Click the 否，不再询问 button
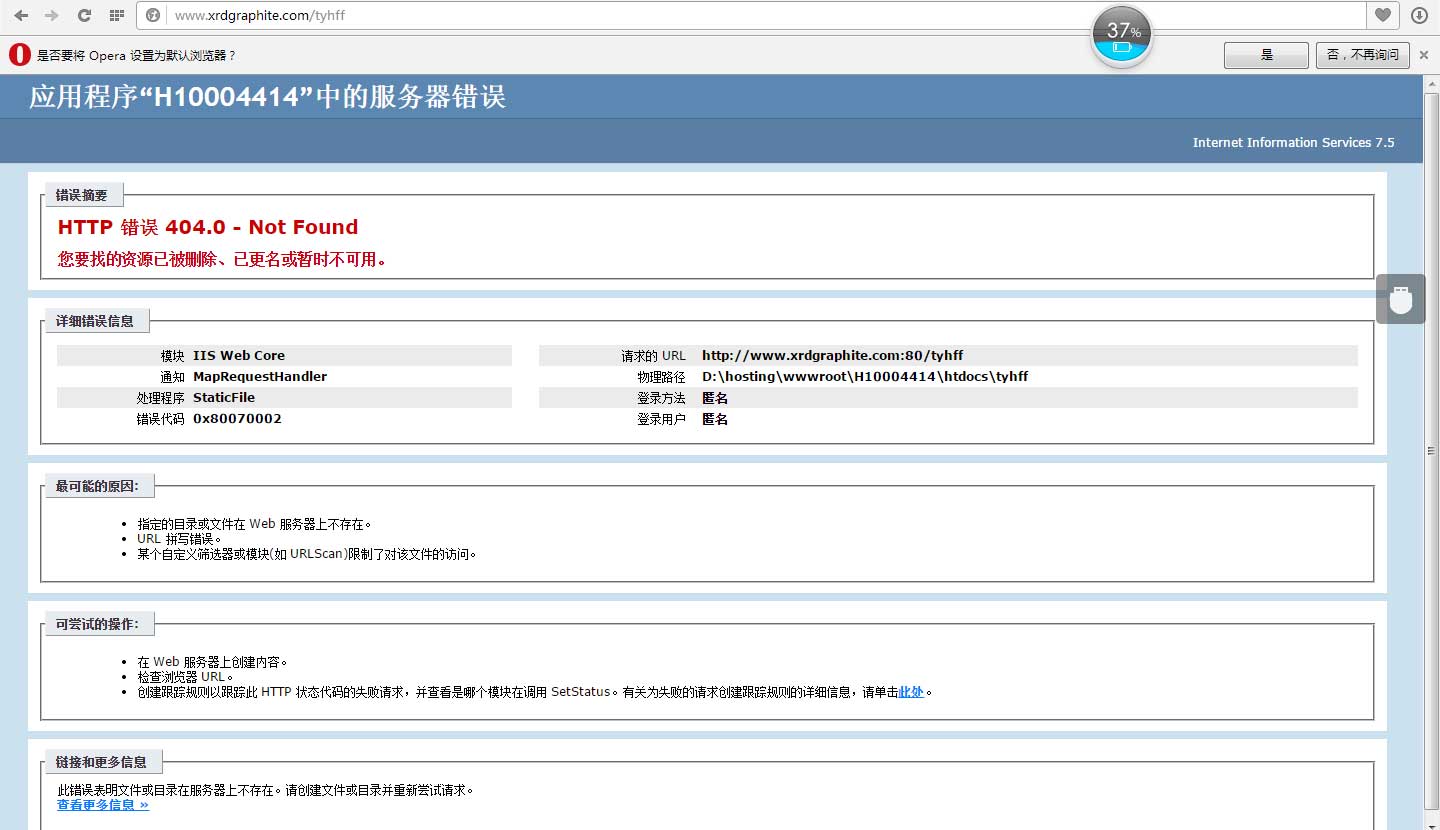Image resolution: width=1440 pixels, height=830 pixels. [x=1363, y=55]
